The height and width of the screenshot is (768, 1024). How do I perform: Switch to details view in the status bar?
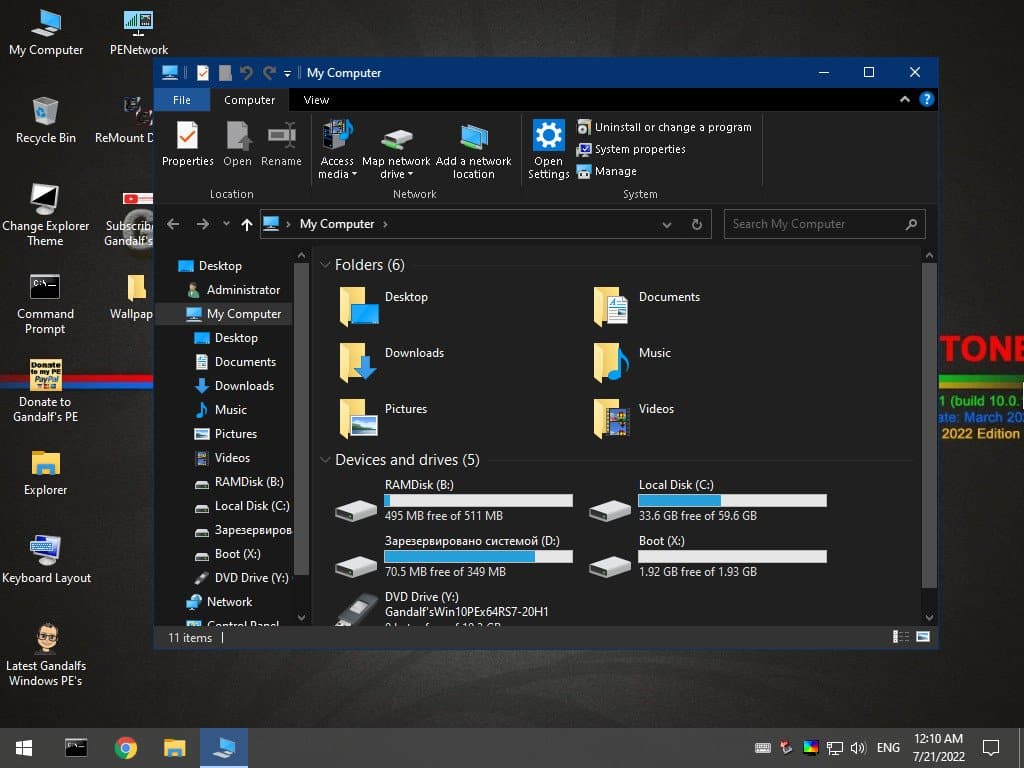[x=901, y=637]
